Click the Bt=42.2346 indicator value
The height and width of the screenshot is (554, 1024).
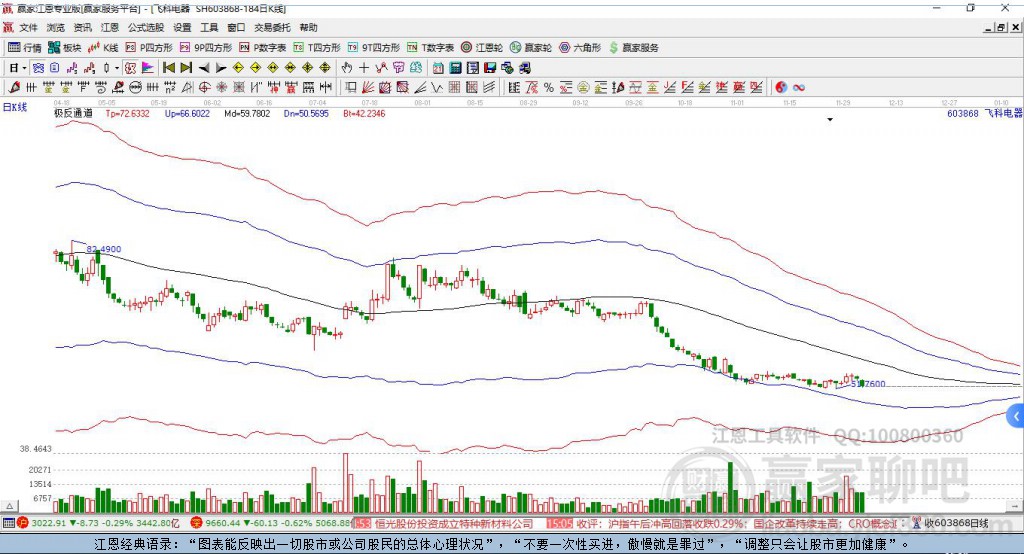tap(364, 113)
